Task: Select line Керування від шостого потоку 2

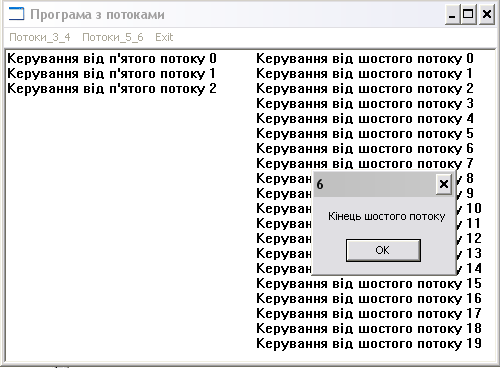Action: click(x=365, y=89)
